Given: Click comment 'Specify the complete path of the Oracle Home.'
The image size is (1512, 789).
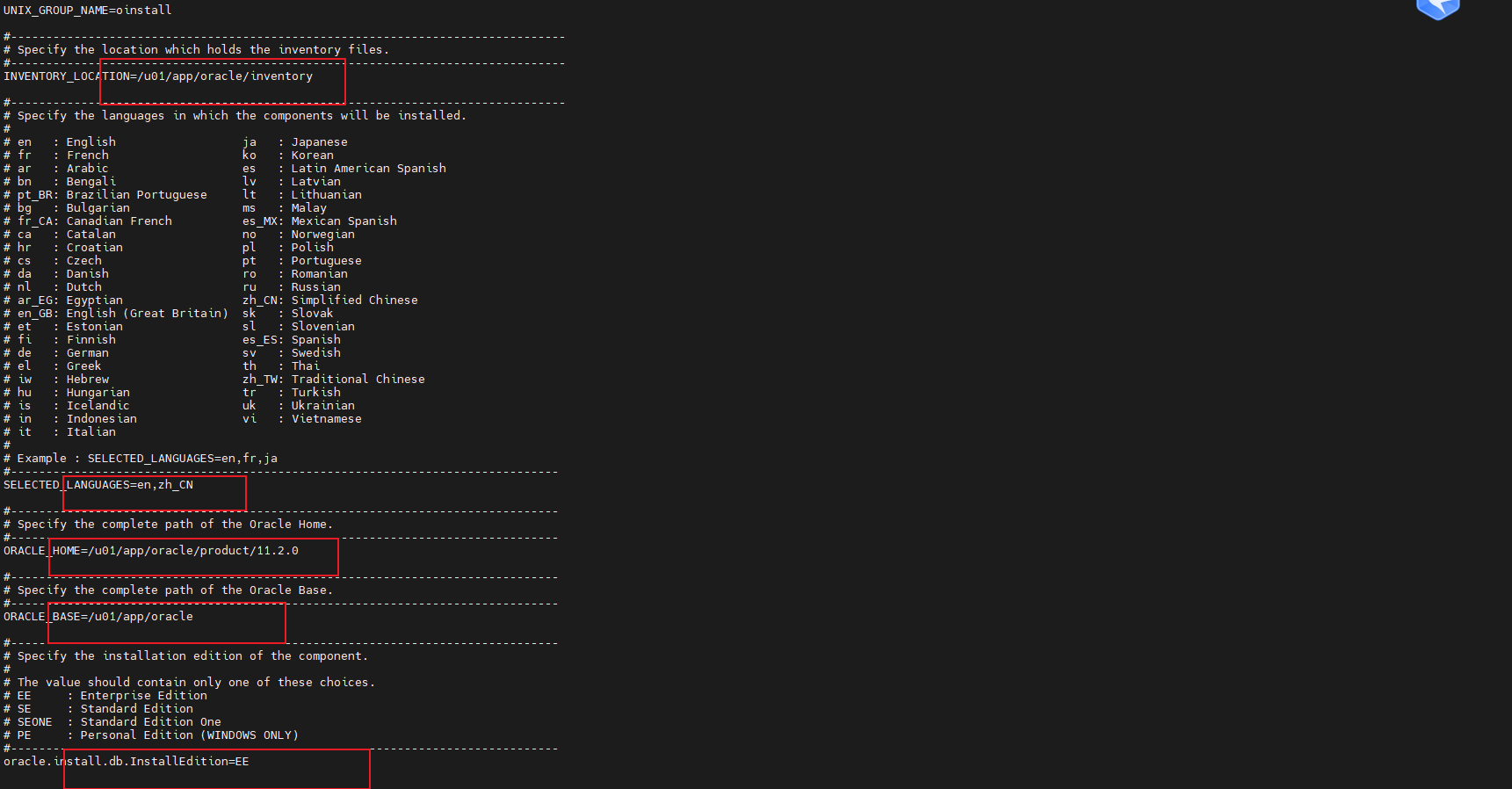Looking at the screenshot, I should click(x=175, y=525).
